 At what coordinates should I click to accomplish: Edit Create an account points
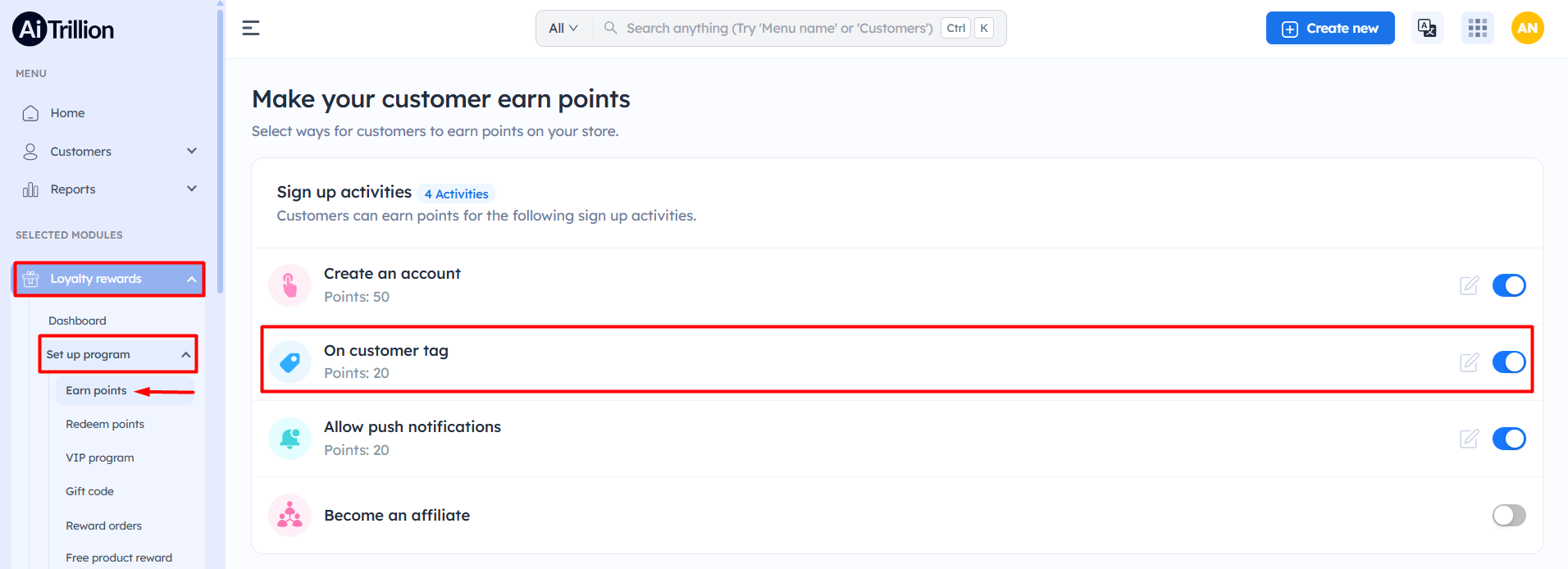click(1469, 285)
